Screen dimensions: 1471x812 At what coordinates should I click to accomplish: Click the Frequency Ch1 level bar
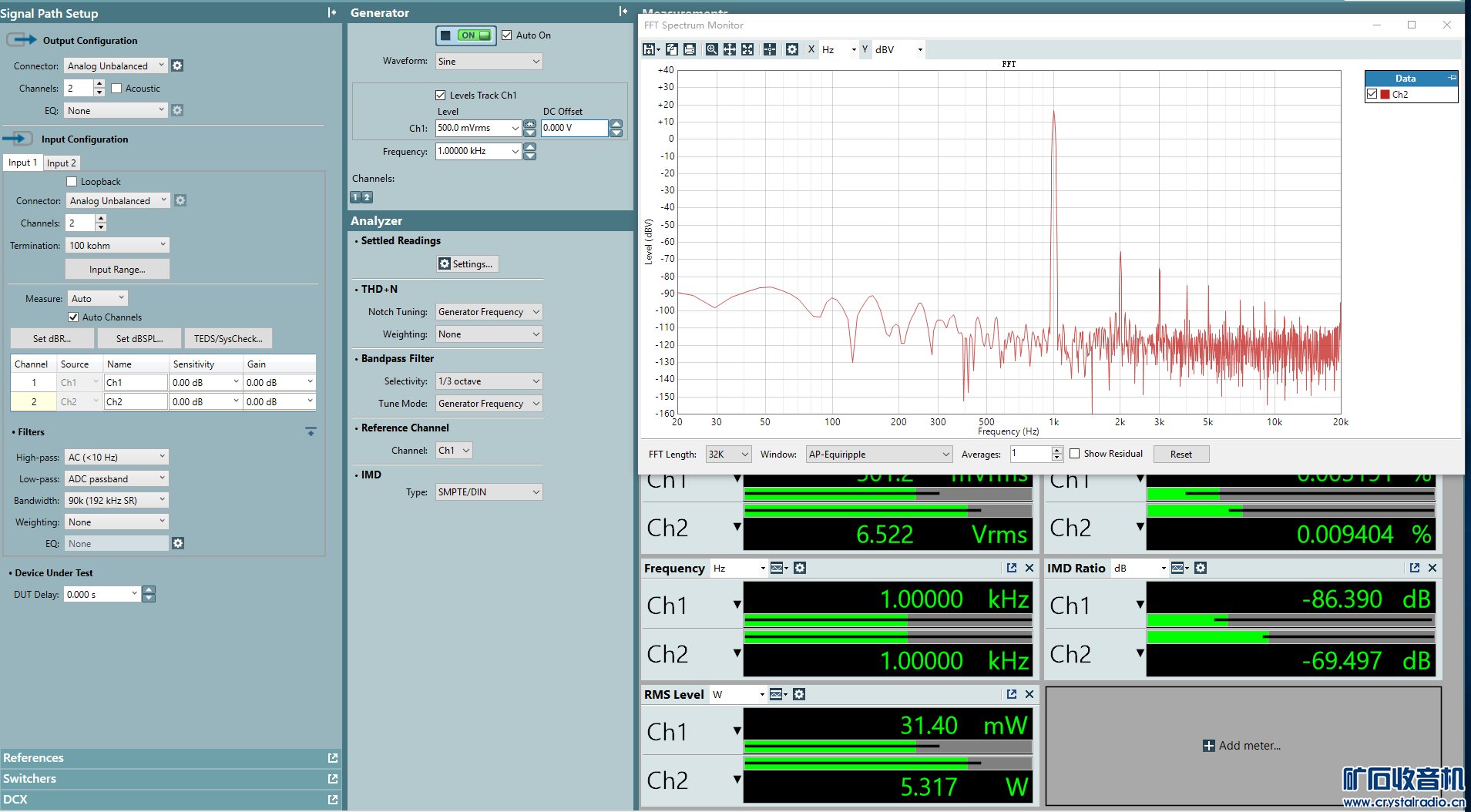click(888, 620)
